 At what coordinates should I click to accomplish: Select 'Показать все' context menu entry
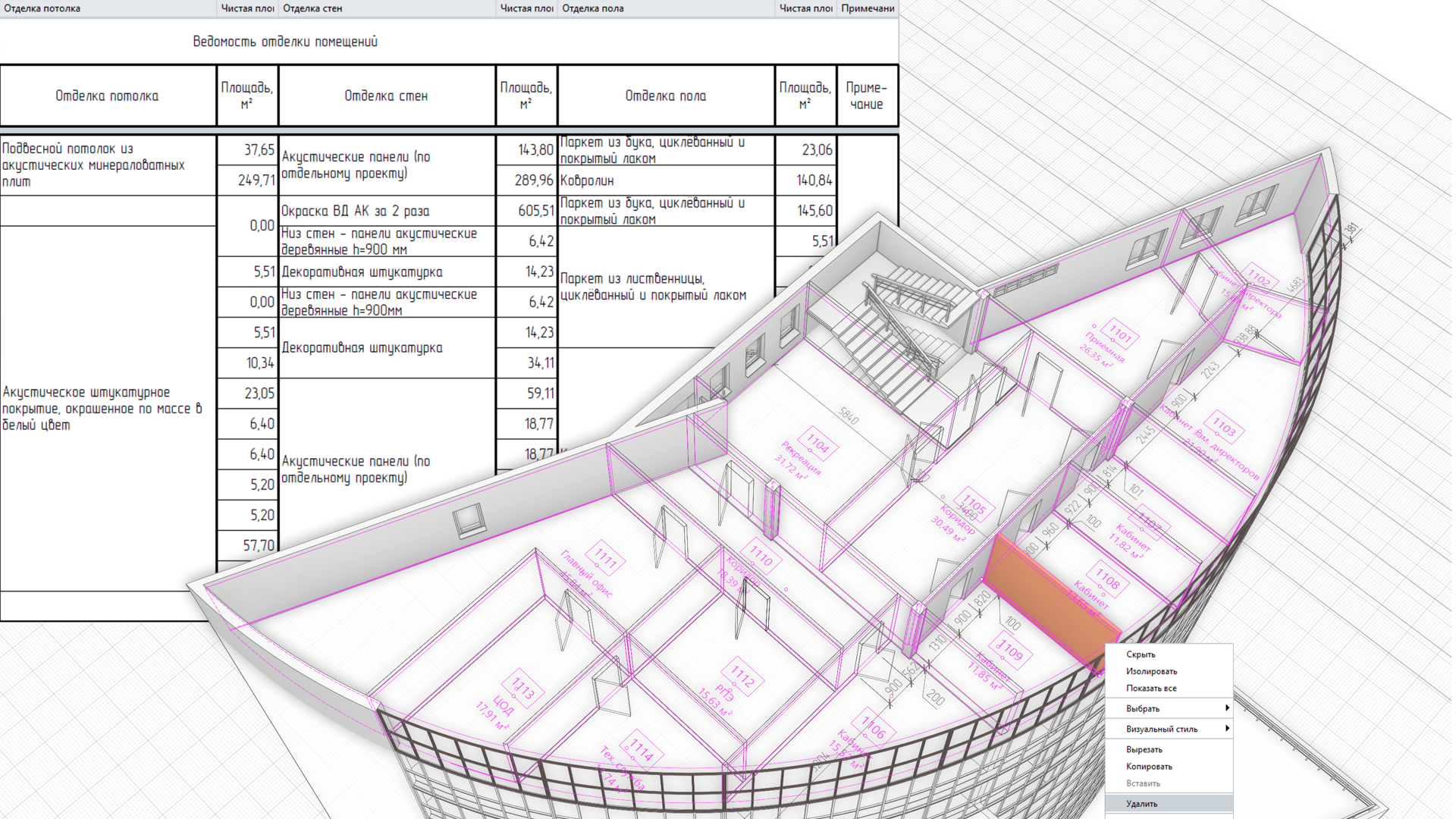coord(1151,689)
